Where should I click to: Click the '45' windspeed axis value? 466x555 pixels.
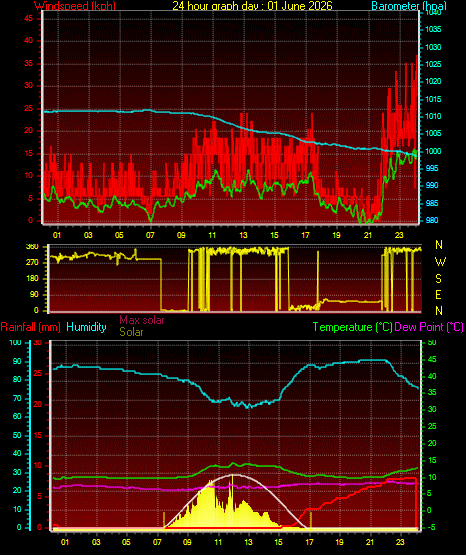(29, 18)
